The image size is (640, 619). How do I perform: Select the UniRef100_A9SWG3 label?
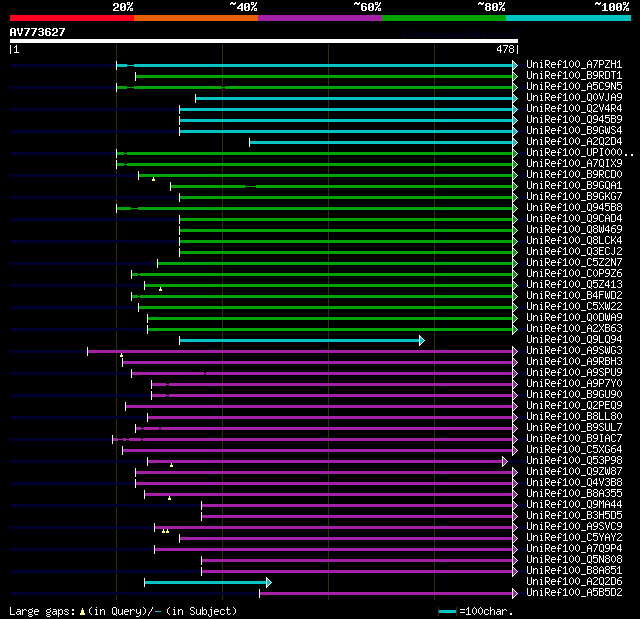[x=574, y=351]
